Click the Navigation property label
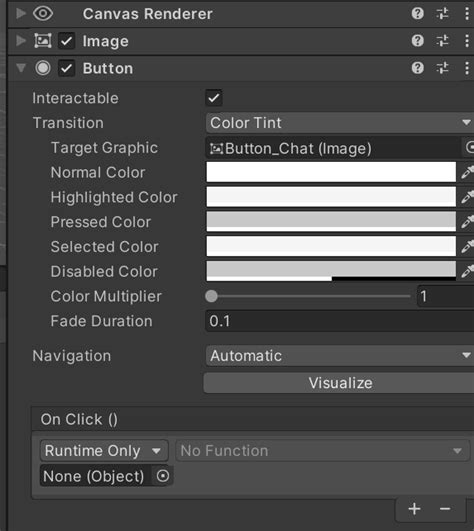Viewport: 474px width, 531px height. point(72,356)
